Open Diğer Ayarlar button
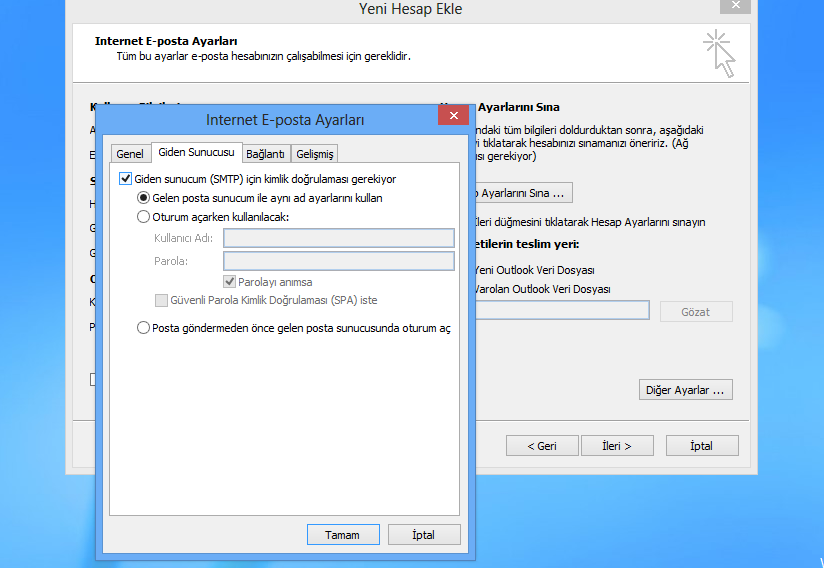The height and width of the screenshot is (568, 824). [x=685, y=390]
